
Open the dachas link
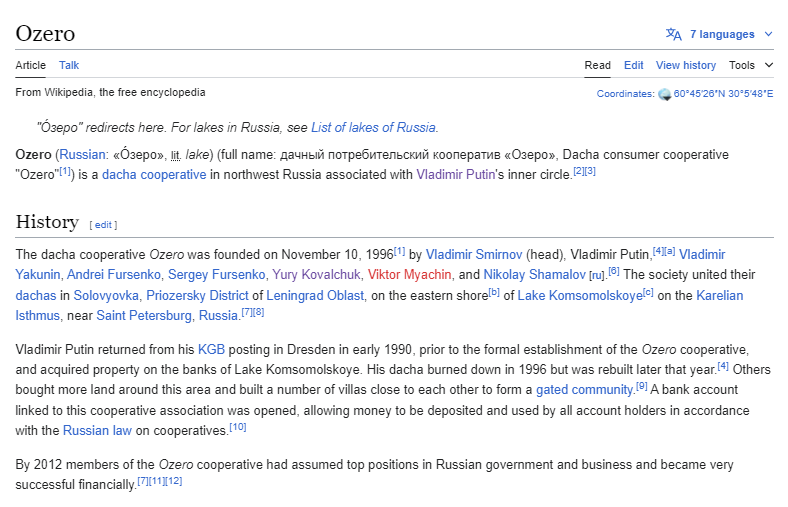[x=36, y=295]
